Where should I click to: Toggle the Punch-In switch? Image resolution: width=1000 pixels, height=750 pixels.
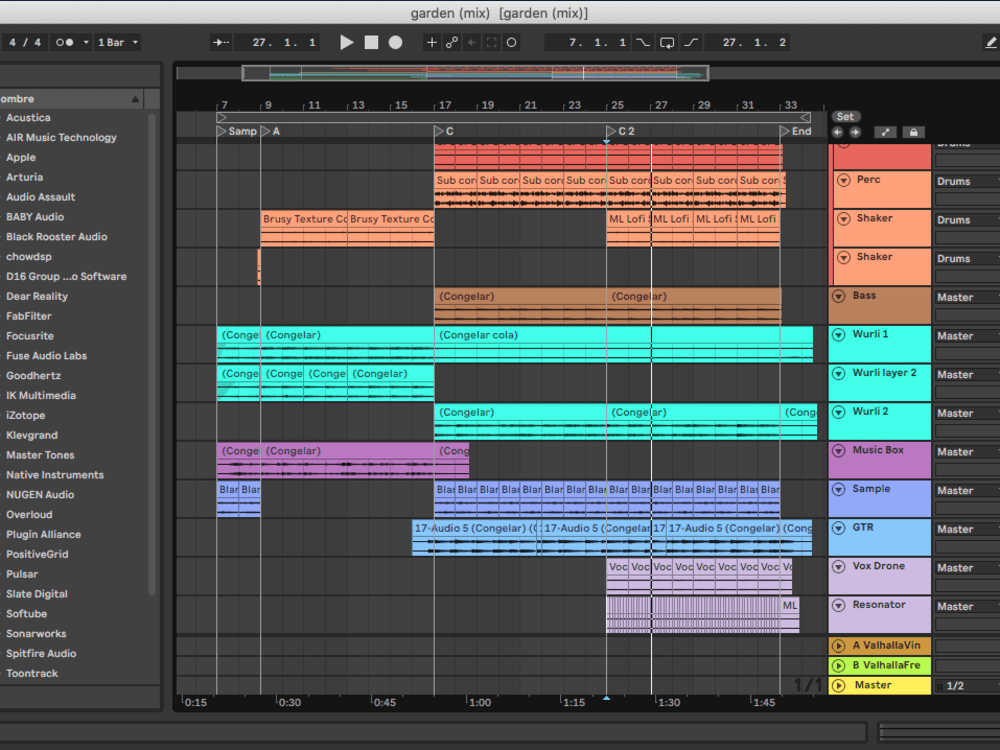(643, 42)
